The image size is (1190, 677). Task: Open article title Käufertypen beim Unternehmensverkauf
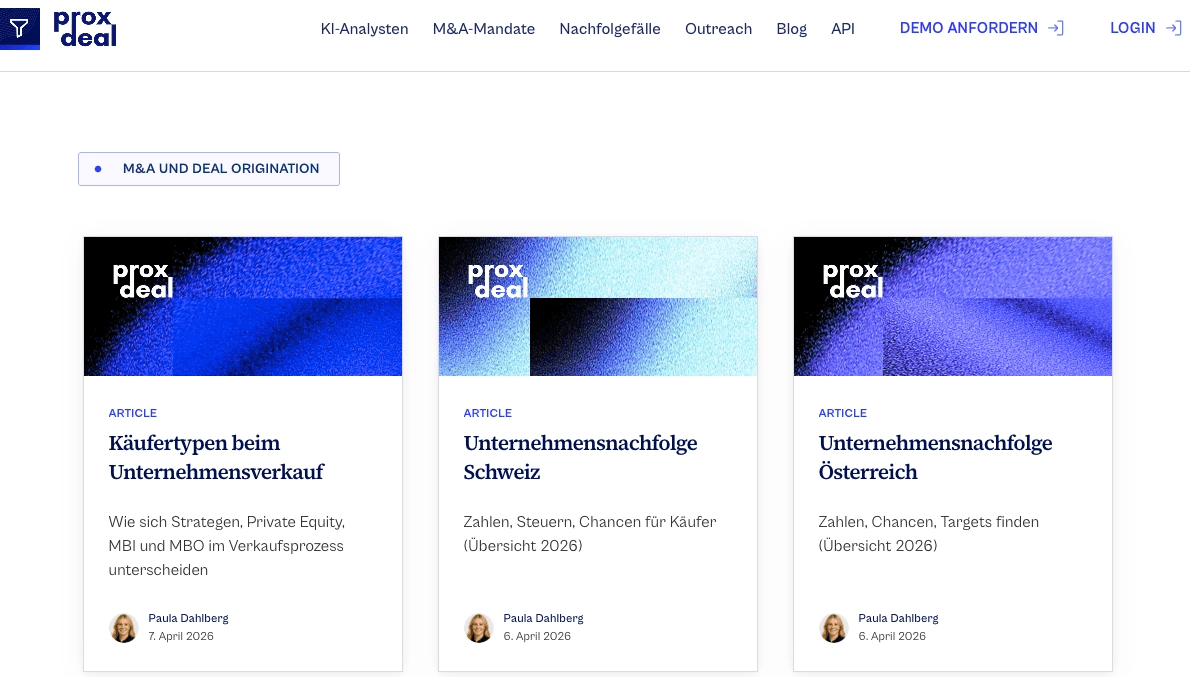pos(216,457)
